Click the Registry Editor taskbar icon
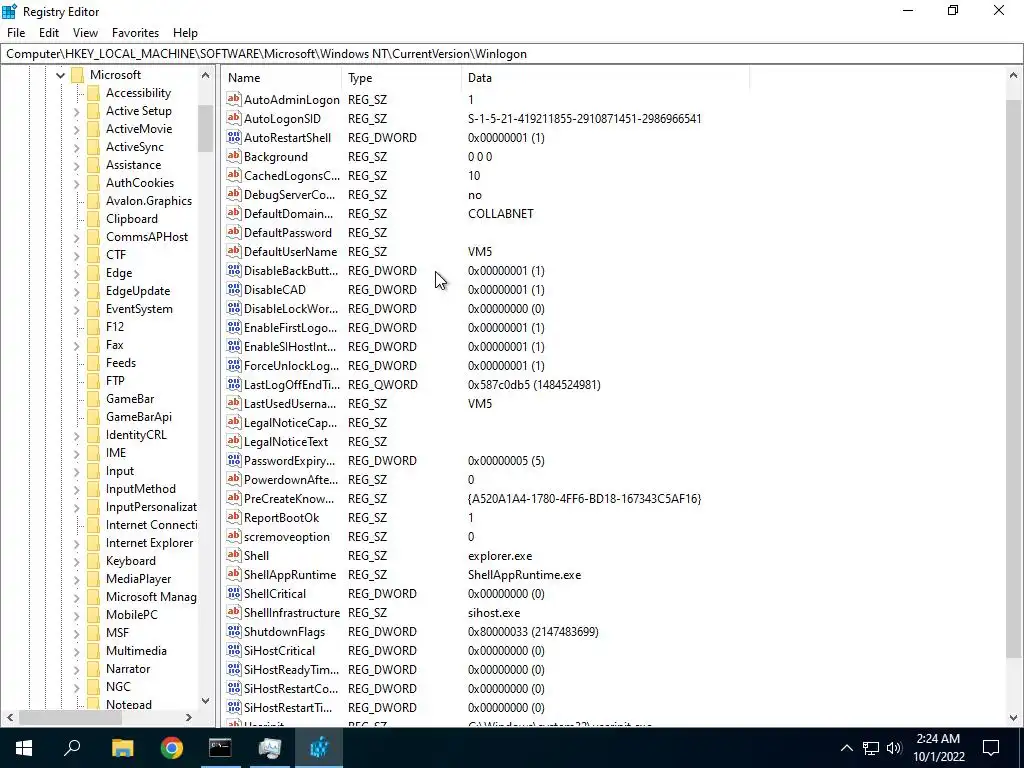 (319, 748)
